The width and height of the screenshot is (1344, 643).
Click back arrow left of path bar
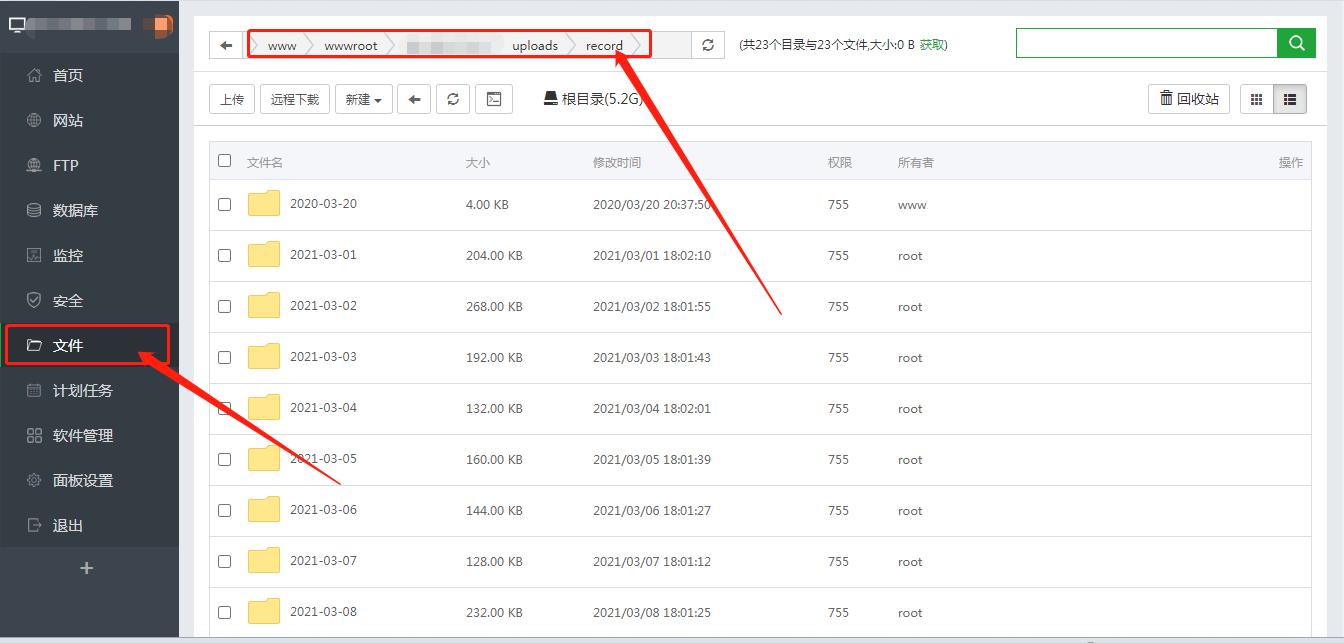tap(226, 45)
